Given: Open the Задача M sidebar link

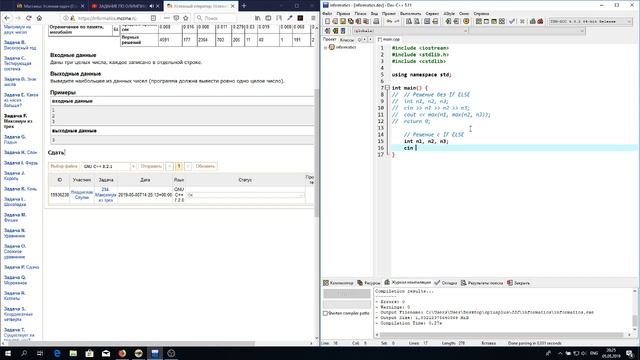Looking at the screenshot, I should tap(15, 217).
